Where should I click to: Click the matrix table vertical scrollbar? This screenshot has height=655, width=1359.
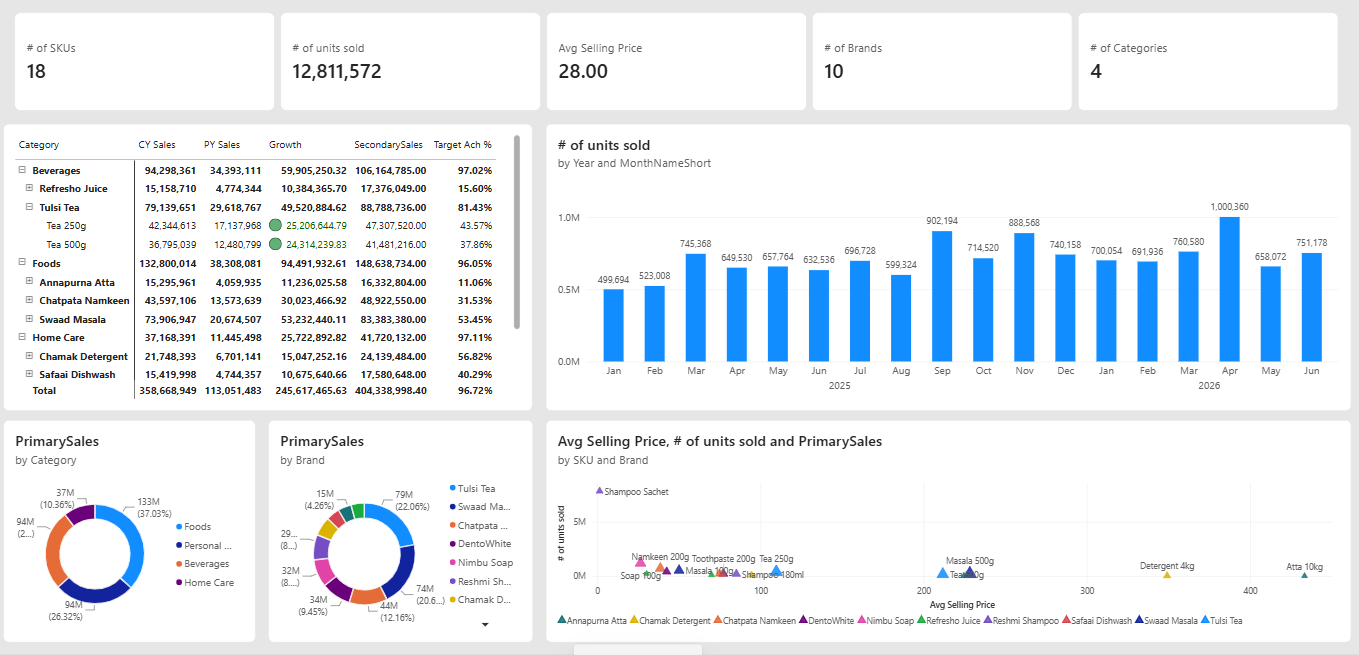click(x=517, y=232)
